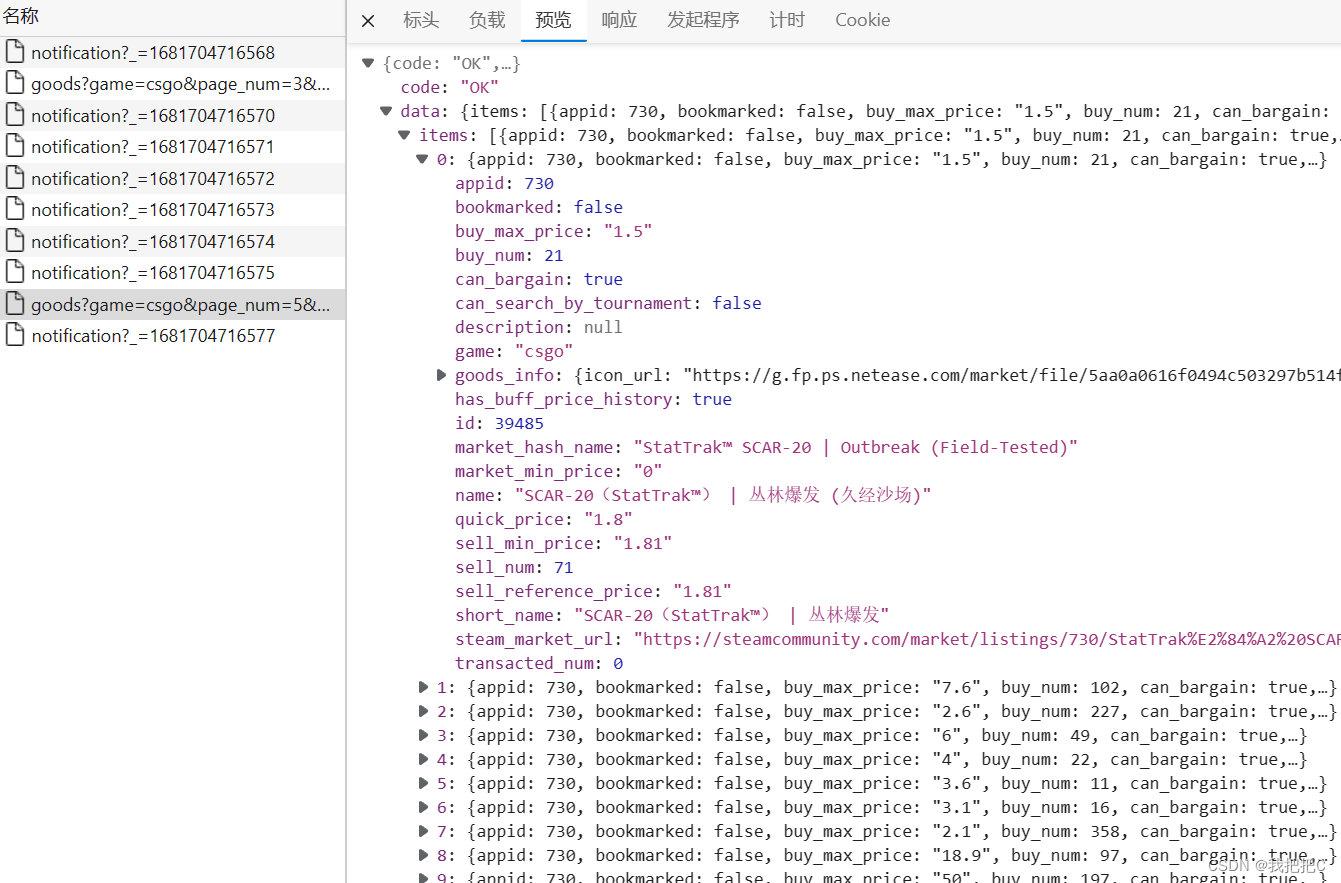The width and height of the screenshot is (1341, 883).
Task: Select request notification?_=1681704716574
Action: (173, 242)
